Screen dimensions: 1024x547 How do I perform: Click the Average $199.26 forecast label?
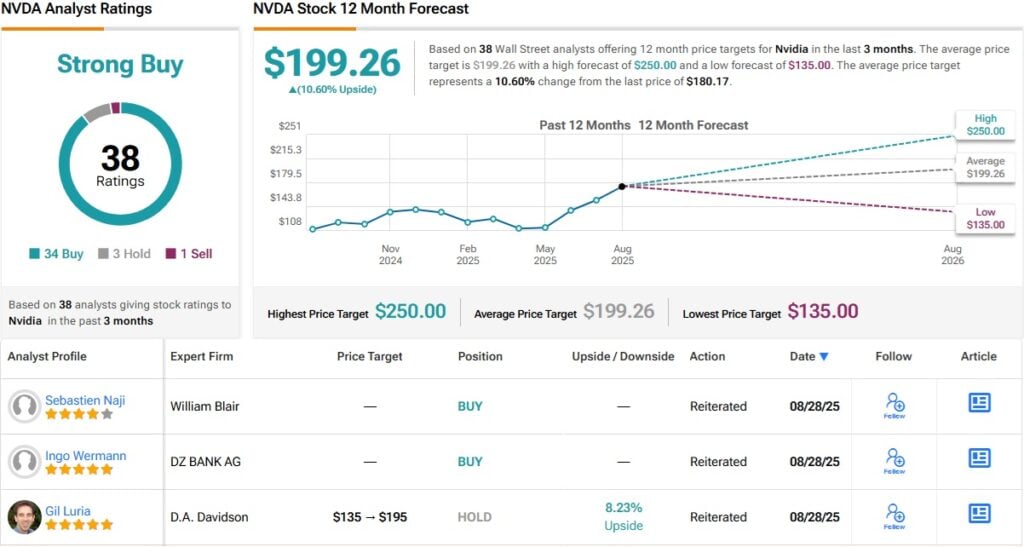[x=985, y=167]
